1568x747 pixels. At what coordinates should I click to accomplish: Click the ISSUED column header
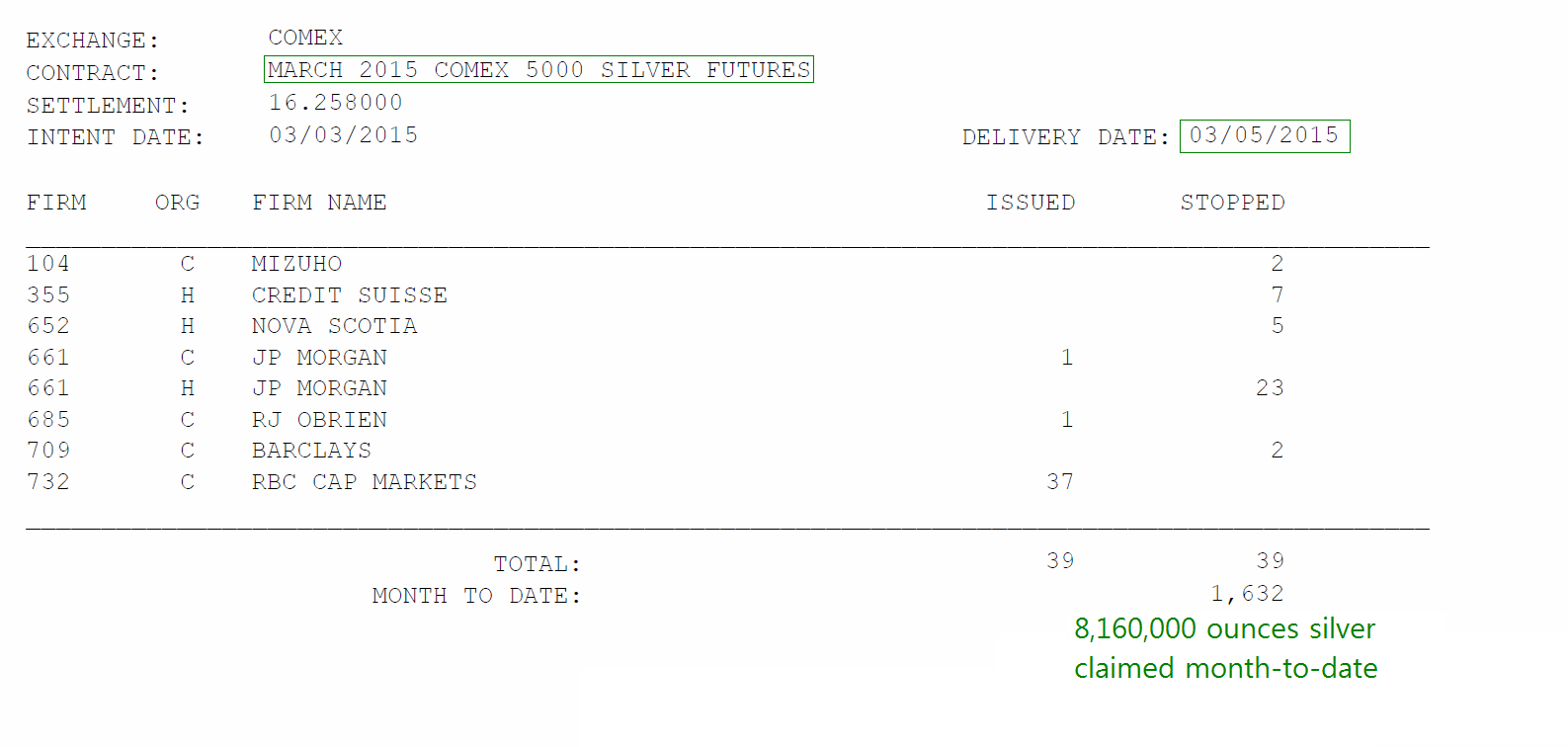point(1031,203)
